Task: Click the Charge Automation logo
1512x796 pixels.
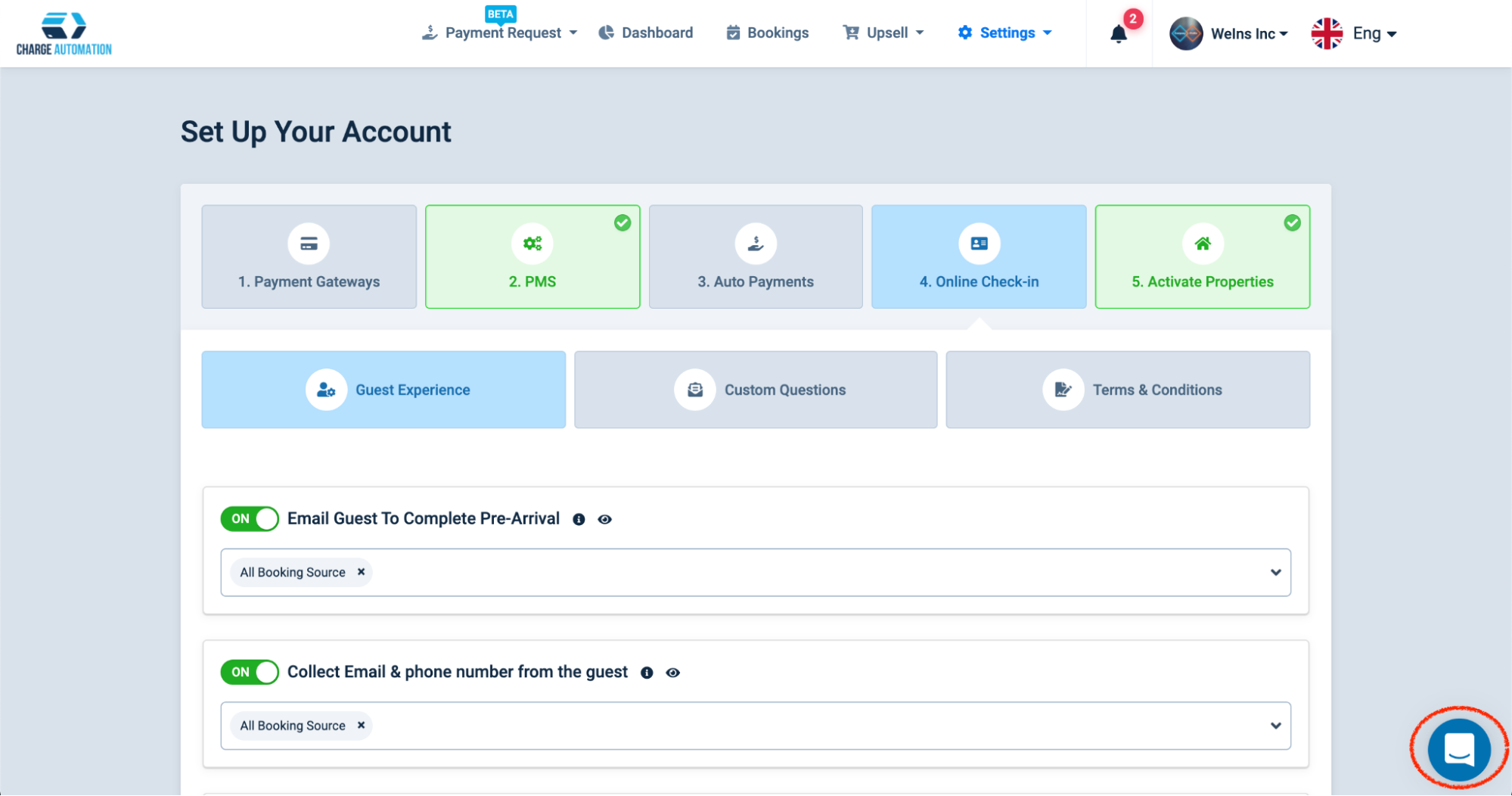Action: pos(64,34)
